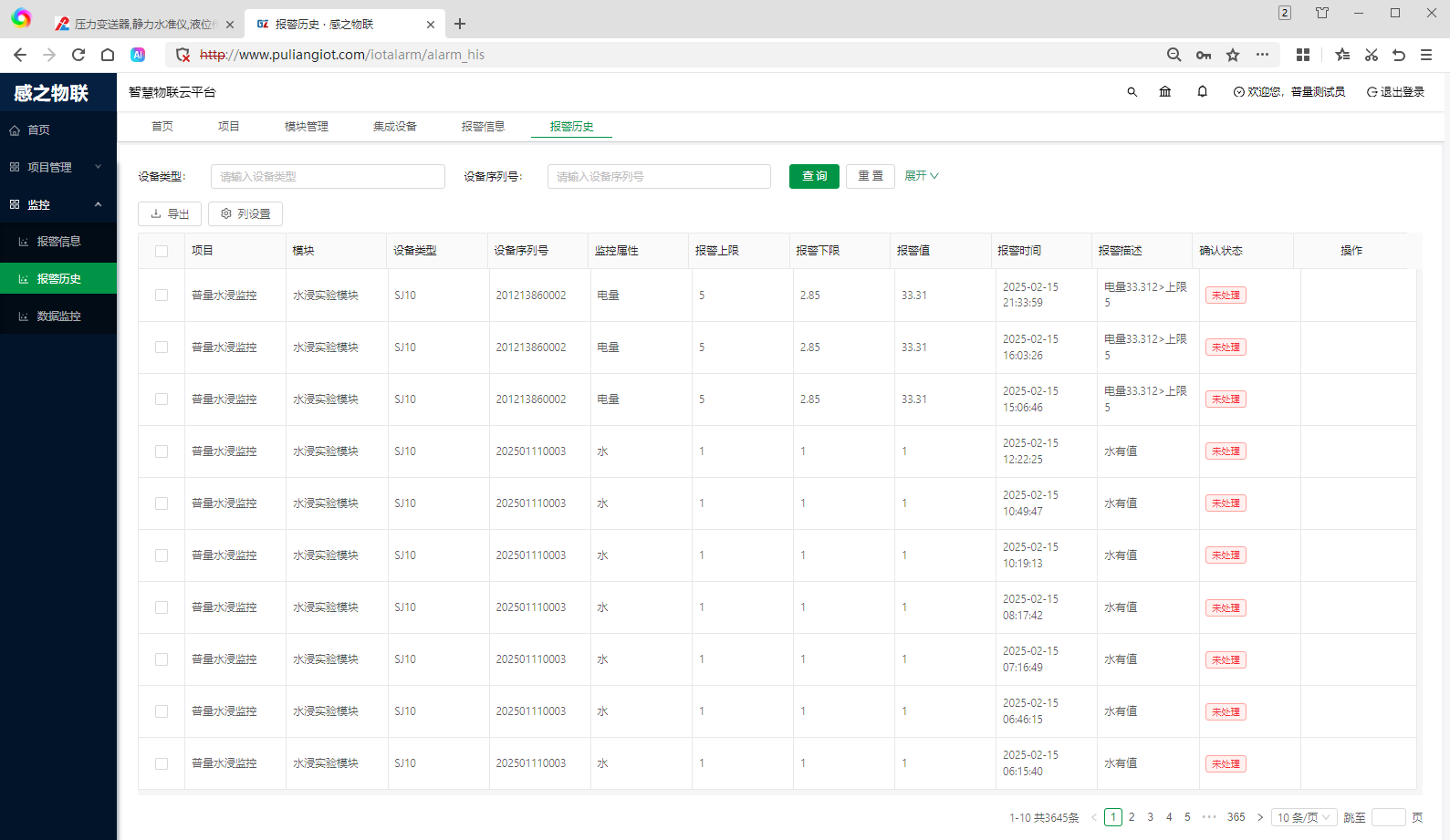Click the 设备序列号 input field
This screenshot has height=840, width=1450.
pyautogui.click(x=659, y=176)
